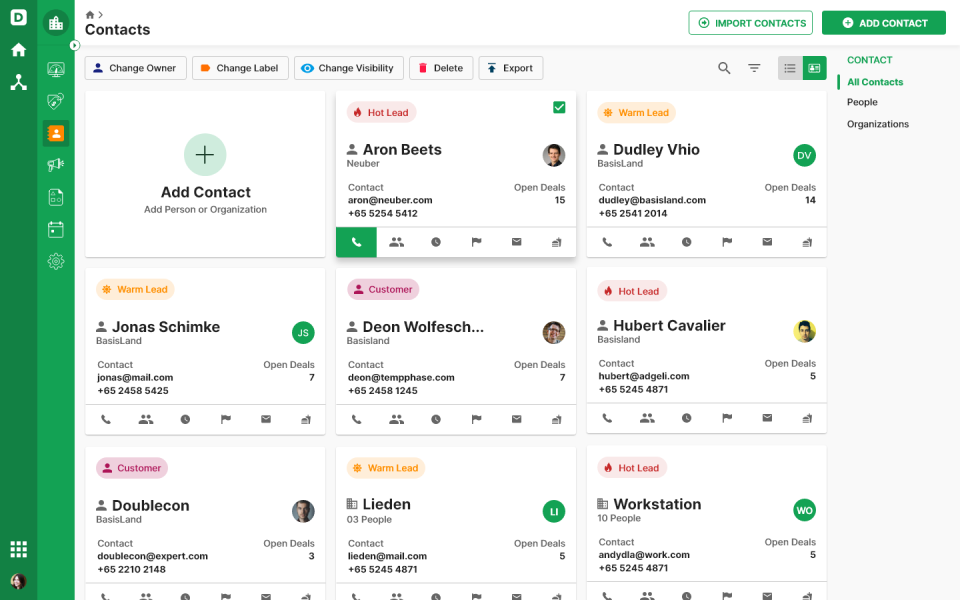Click flag icon on Dudley Vhio card
The width and height of the screenshot is (960, 600).
[727, 242]
